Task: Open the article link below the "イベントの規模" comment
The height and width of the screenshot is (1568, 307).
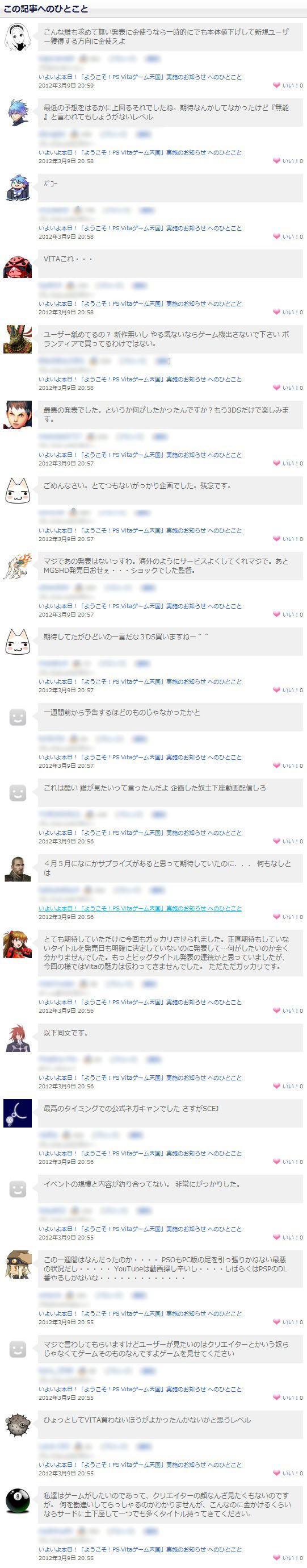Action: pyautogui.click(x=140, y=1229)
